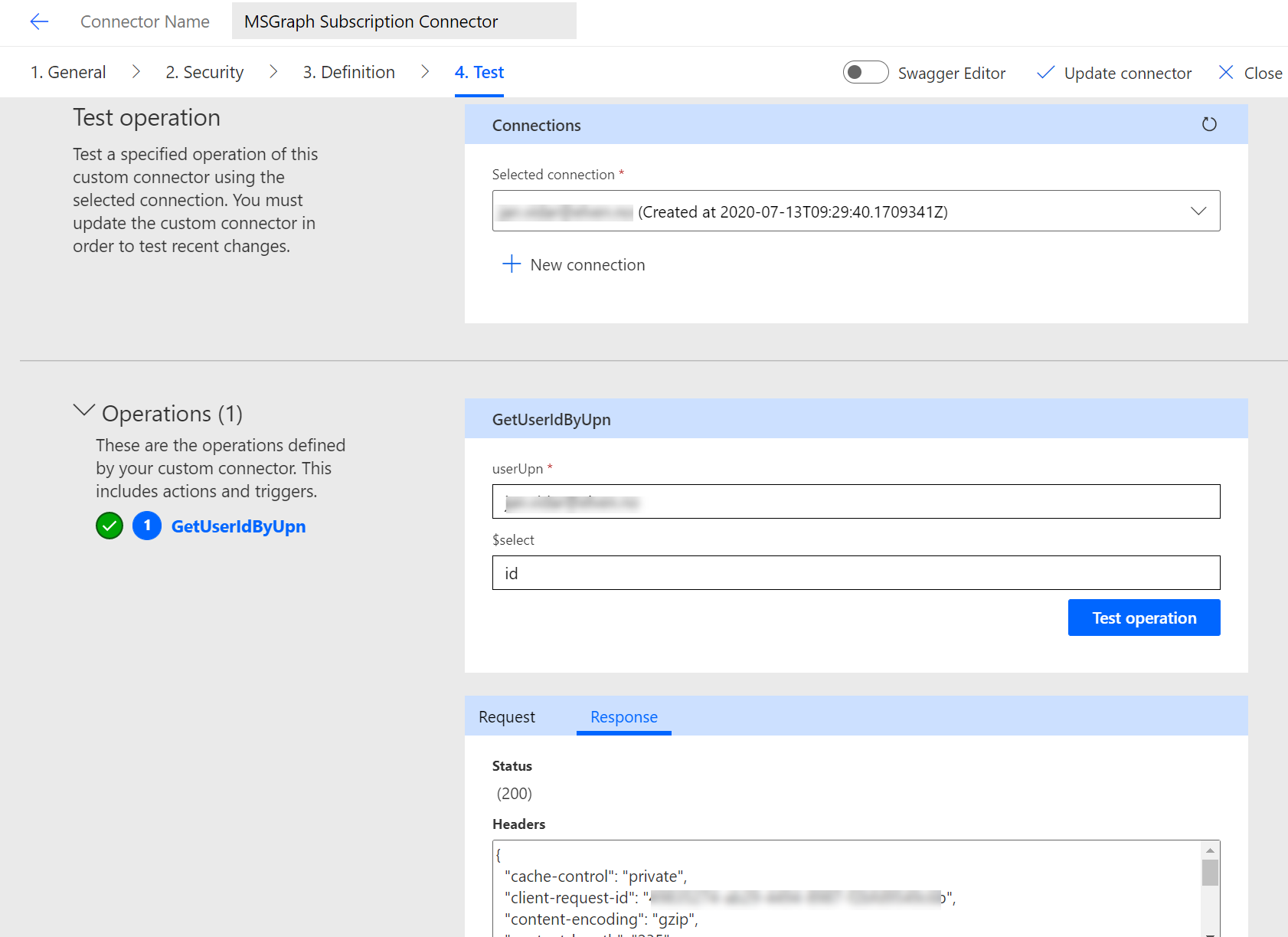Focus the userUpn input field
This screenshot has height=937, width=1288.
pos(856,502)
